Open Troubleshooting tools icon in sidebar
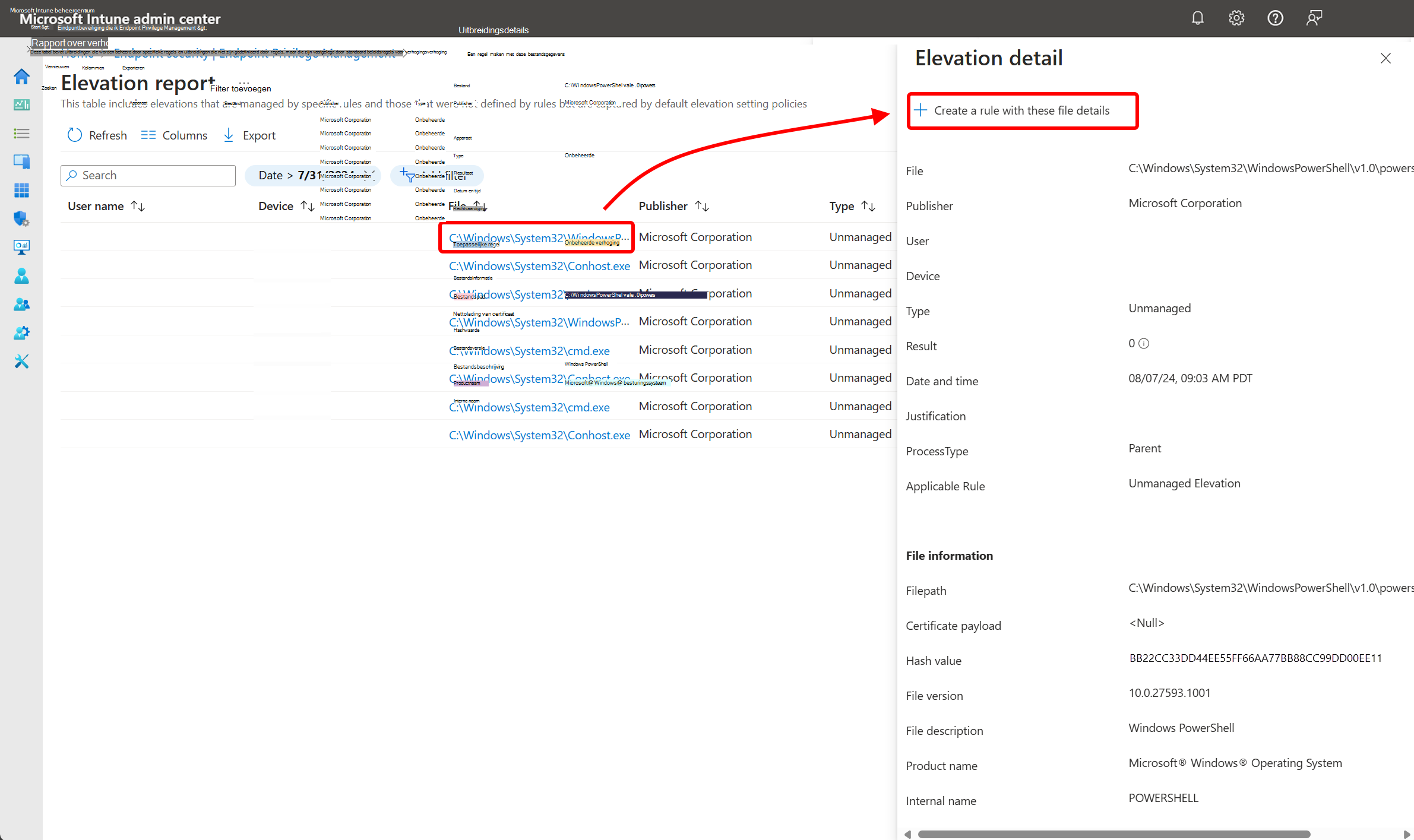 pos(21,361)
